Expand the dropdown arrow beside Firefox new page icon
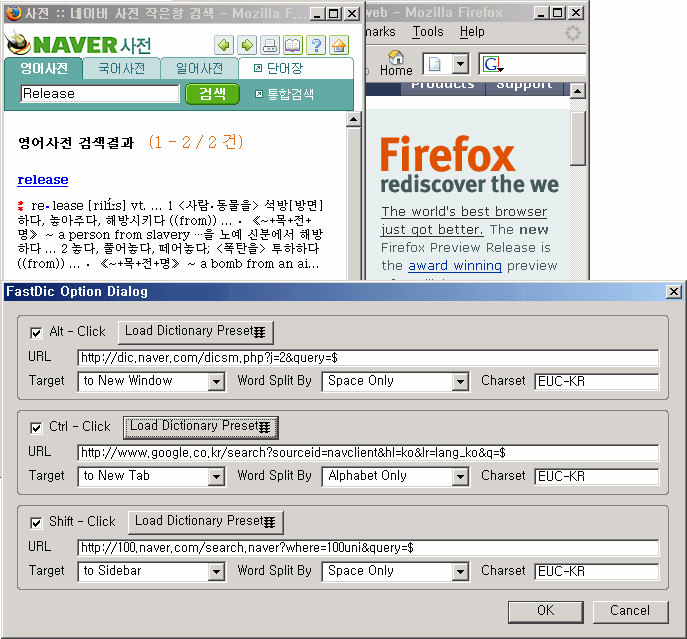The image size is (687, 639). [460, 64]
